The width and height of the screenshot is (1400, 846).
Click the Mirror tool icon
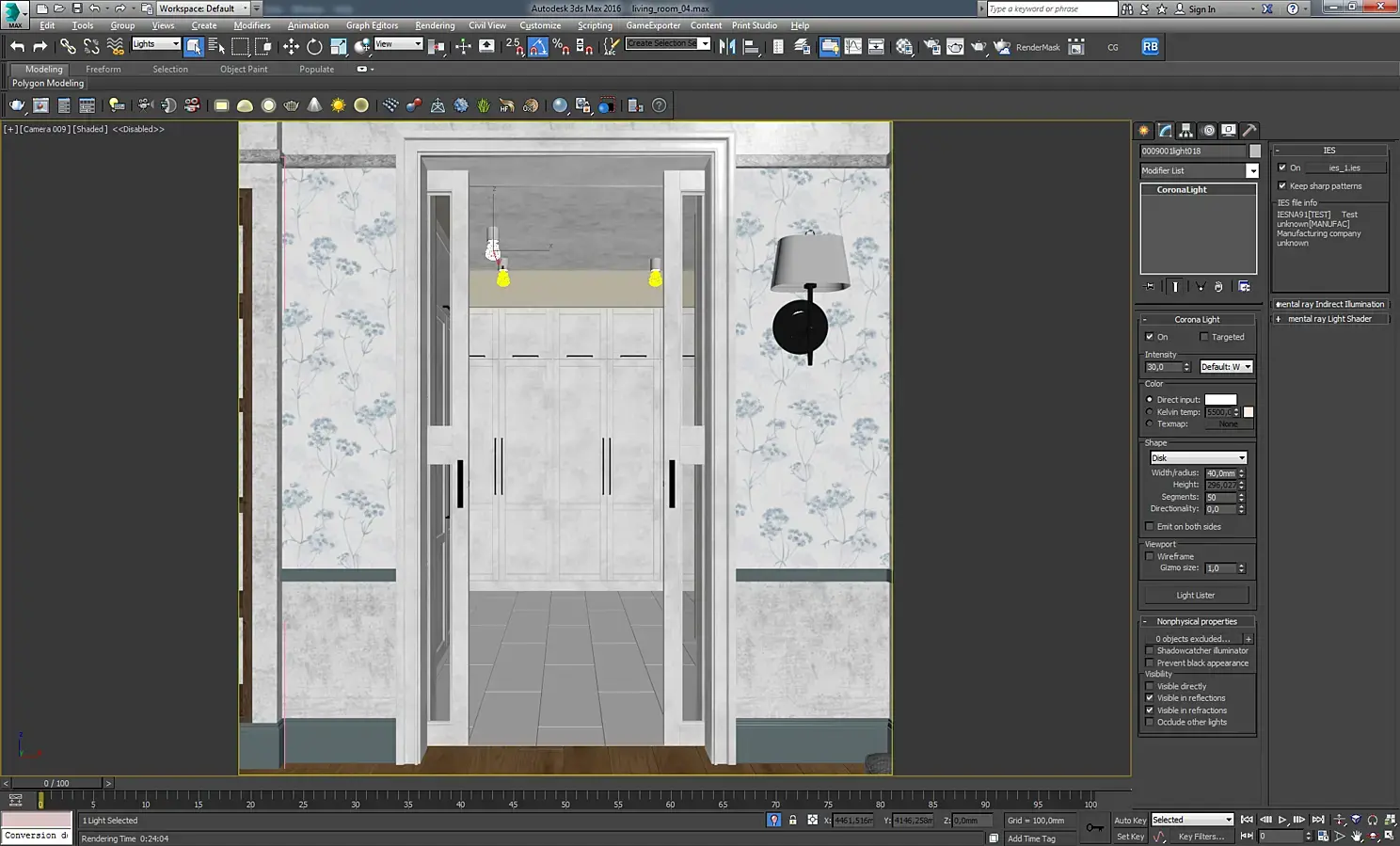(727, 47)
